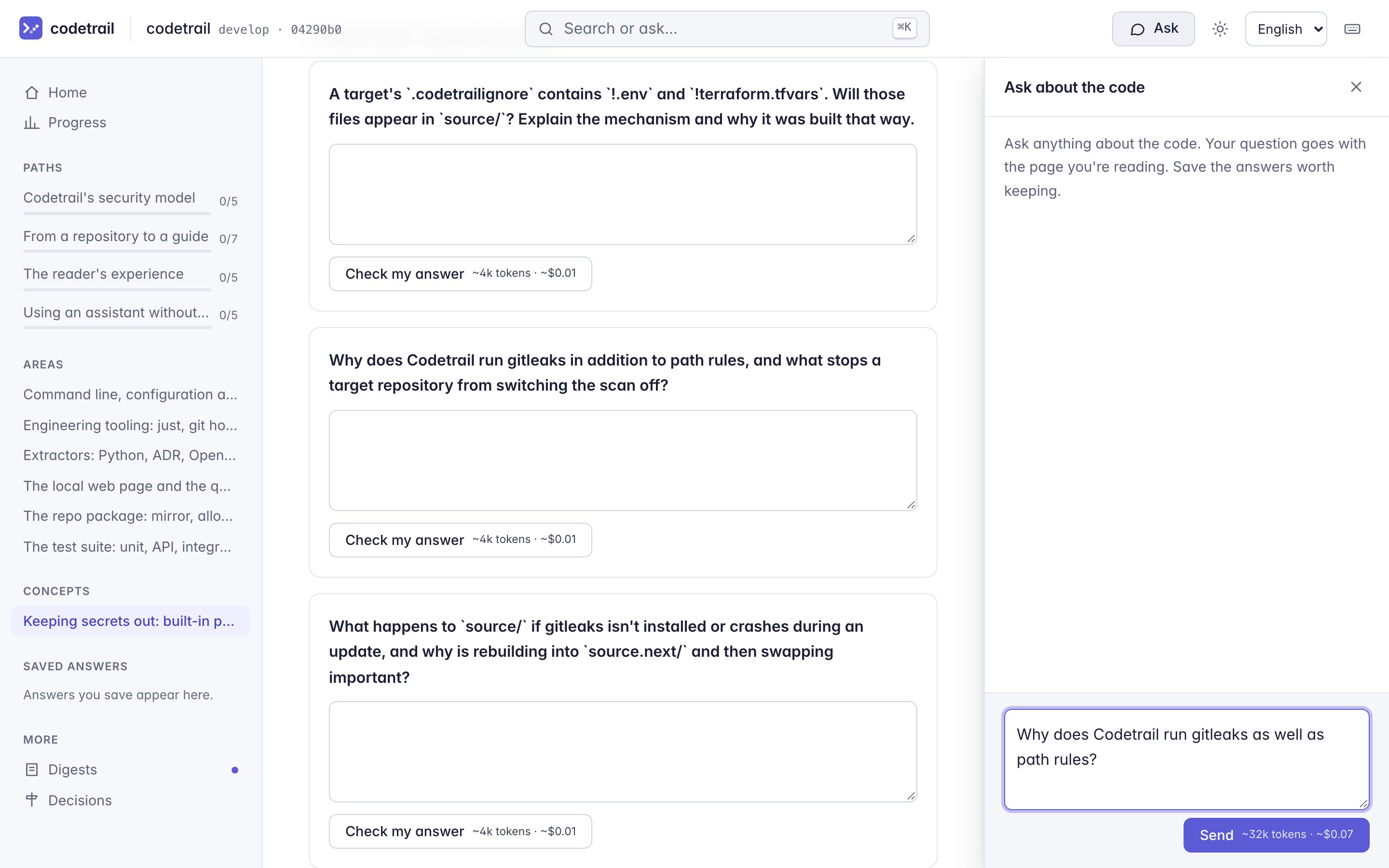Open Using an assistant without... path
The height and width of the screenshot is (868, 1389).
(x=116, y=312)
